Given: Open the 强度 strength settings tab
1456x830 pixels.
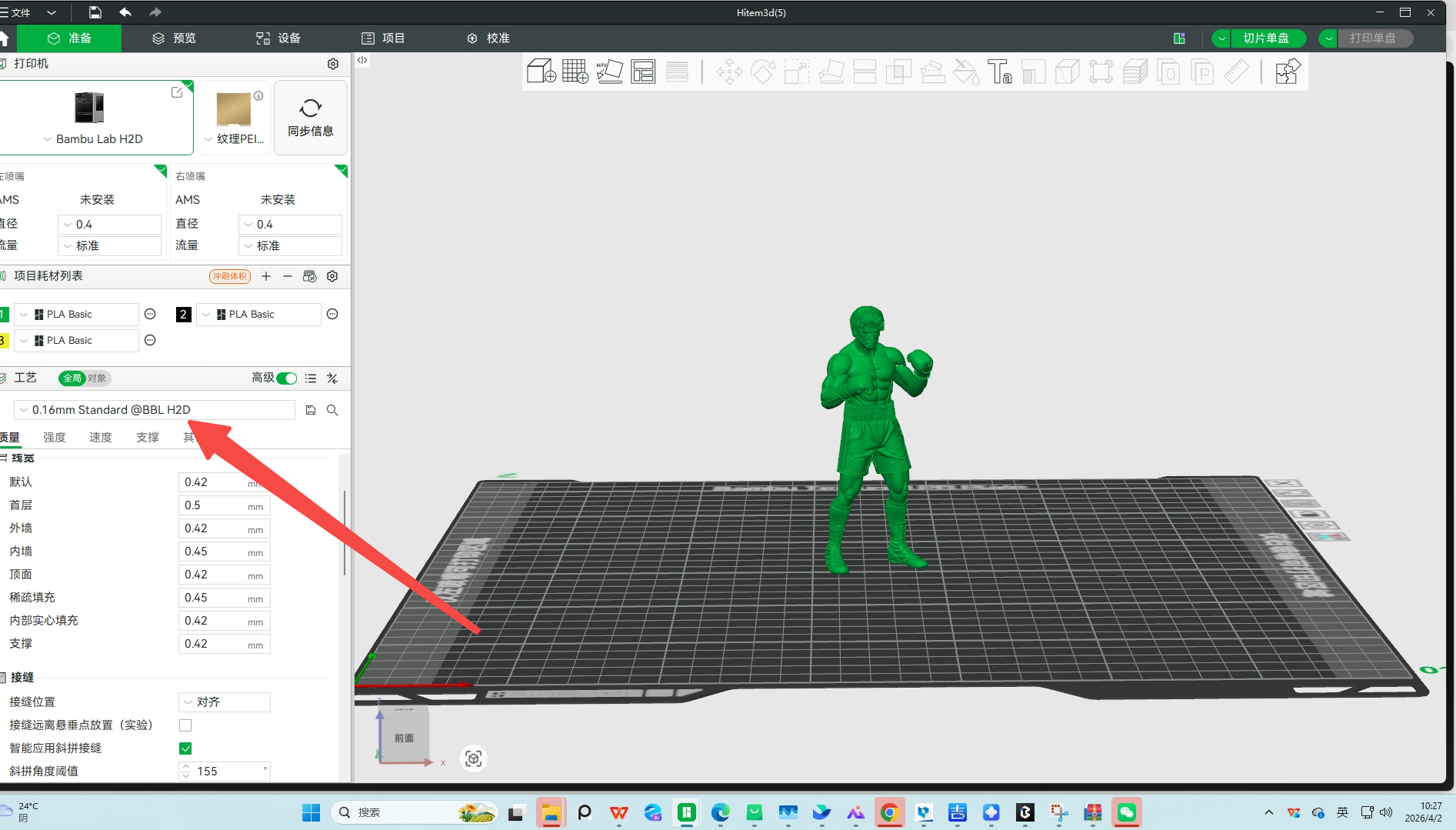Looking at the screenshot, I should click(54, 437).
